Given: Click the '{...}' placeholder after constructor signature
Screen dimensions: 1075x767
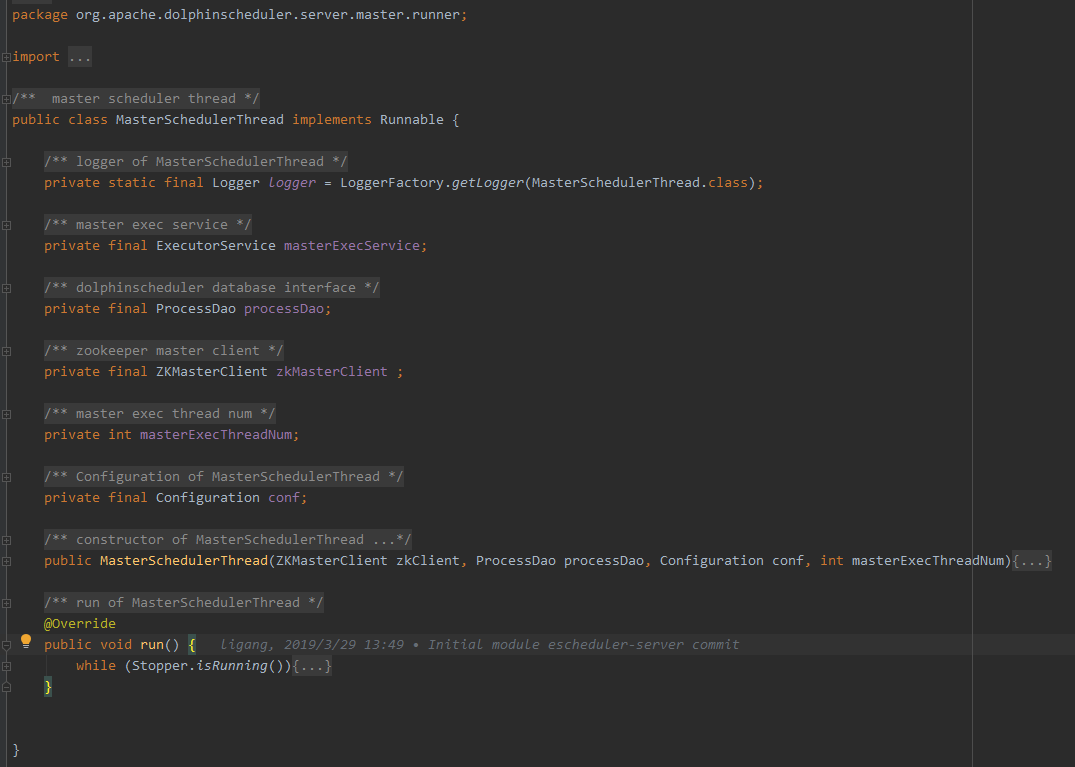Looking at the screenshot, I should (1032, 561).
